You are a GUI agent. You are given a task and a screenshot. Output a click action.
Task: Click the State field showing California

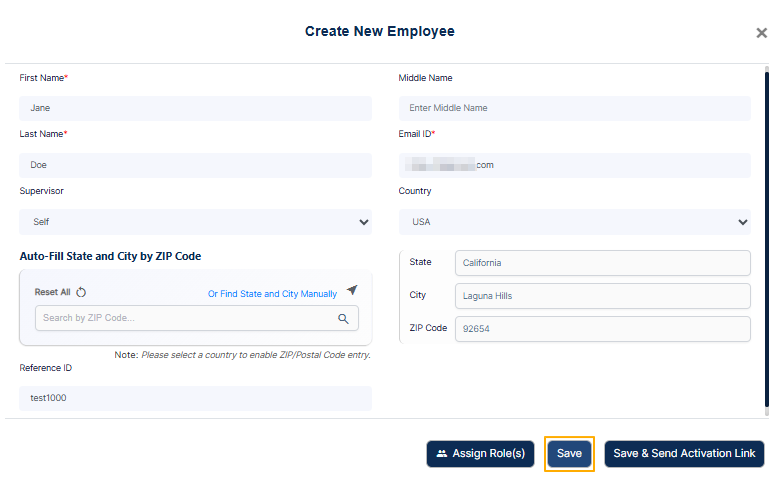click(603, 263)
